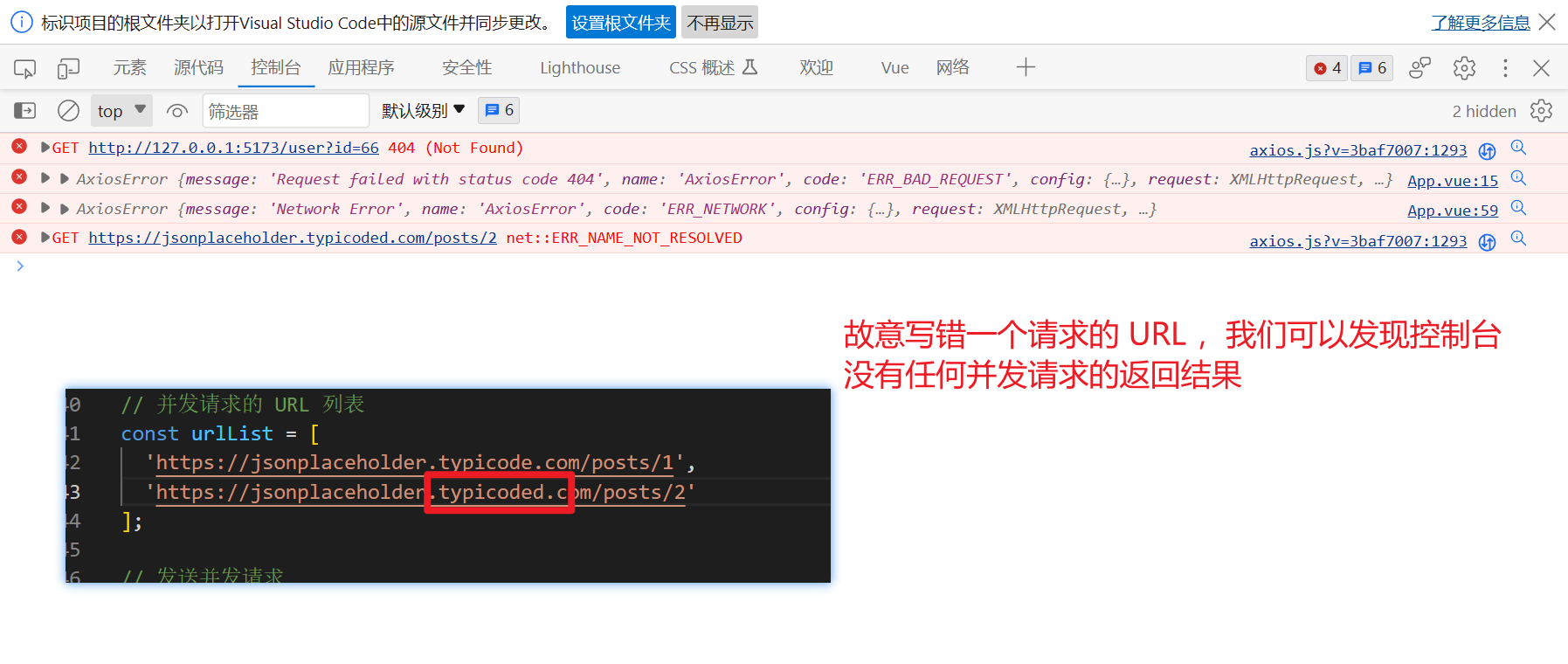Click the 不再显示 button
Screen dimensions: 1568x664
coord(720,23)
